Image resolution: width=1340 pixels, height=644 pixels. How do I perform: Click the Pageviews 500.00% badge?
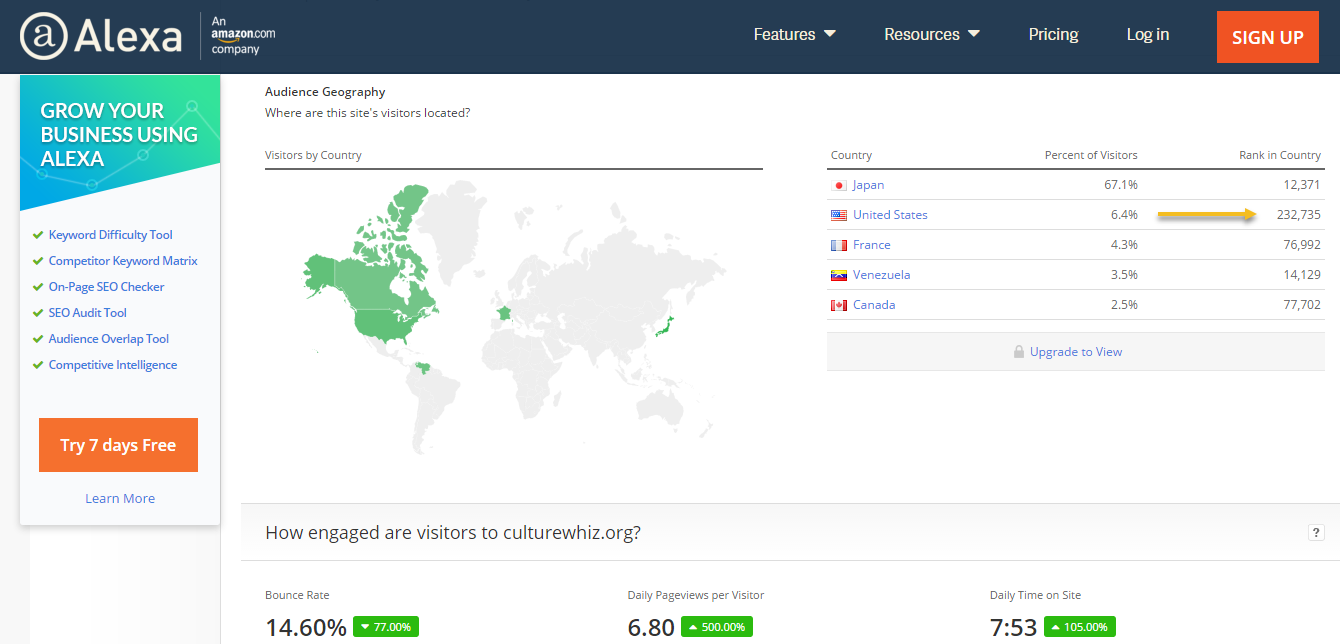(x=717, y=627)
